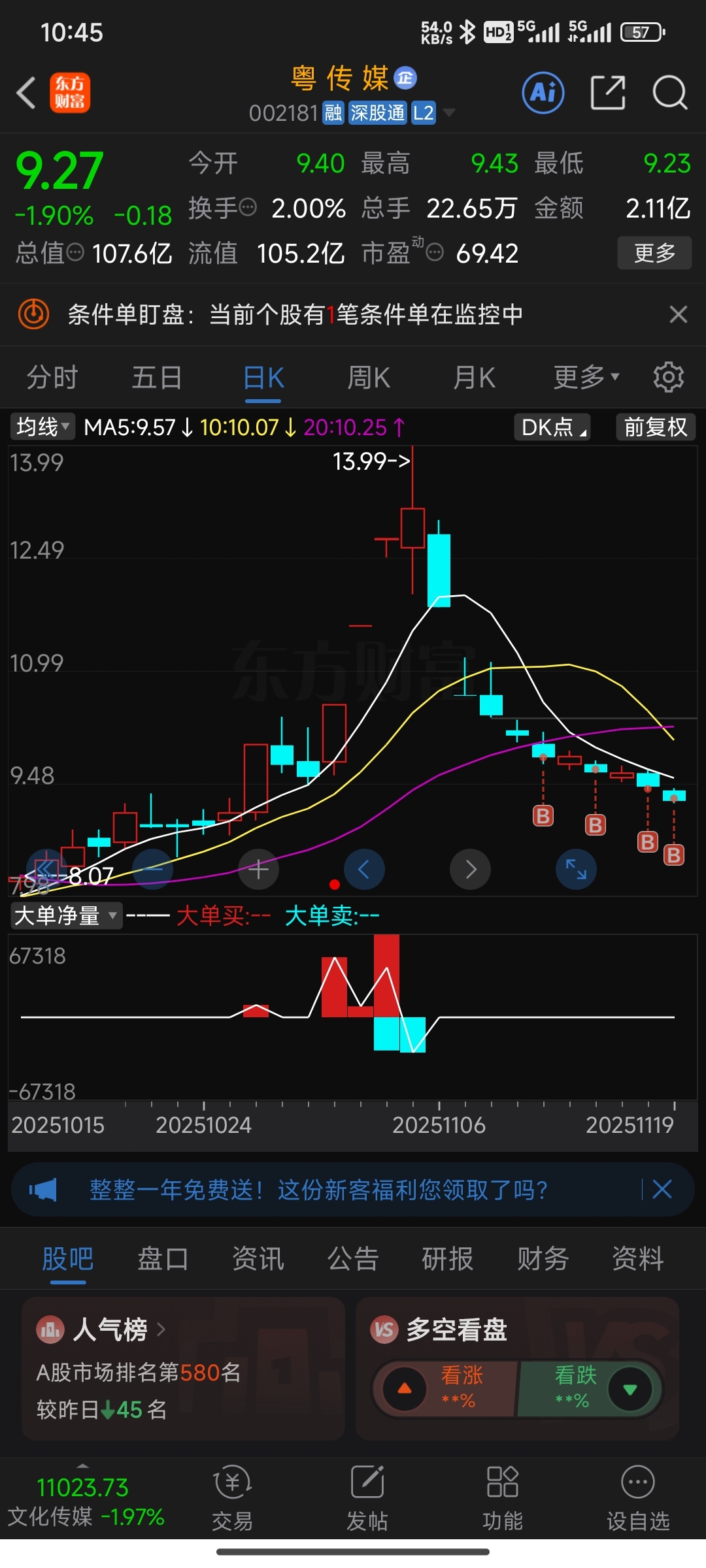Tap the 更多 quote details button
Image resolution: width=706 pixels, height=1568 pixels.
[x=654, y=253]
